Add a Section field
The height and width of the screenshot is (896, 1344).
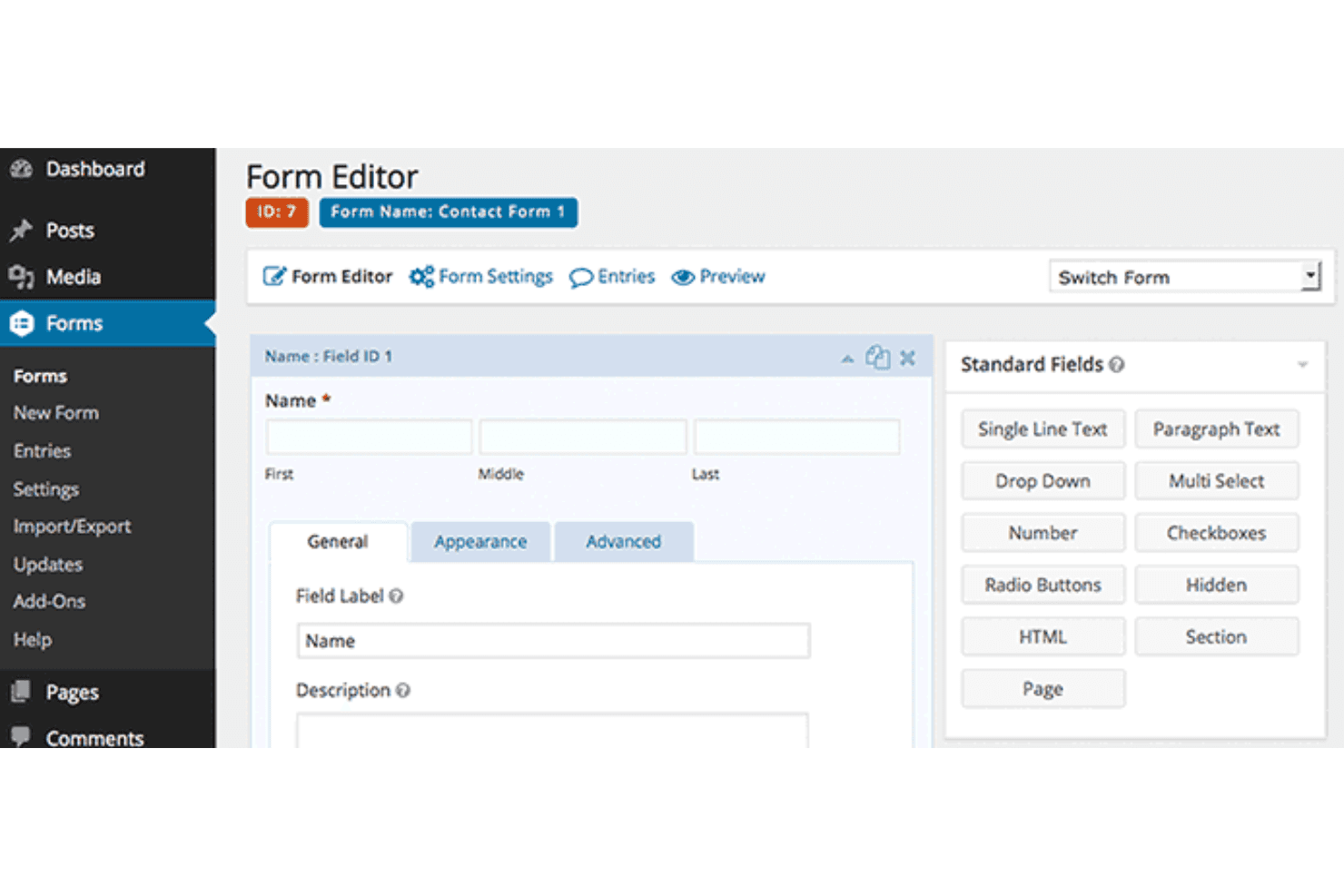tap(1216, 636)
